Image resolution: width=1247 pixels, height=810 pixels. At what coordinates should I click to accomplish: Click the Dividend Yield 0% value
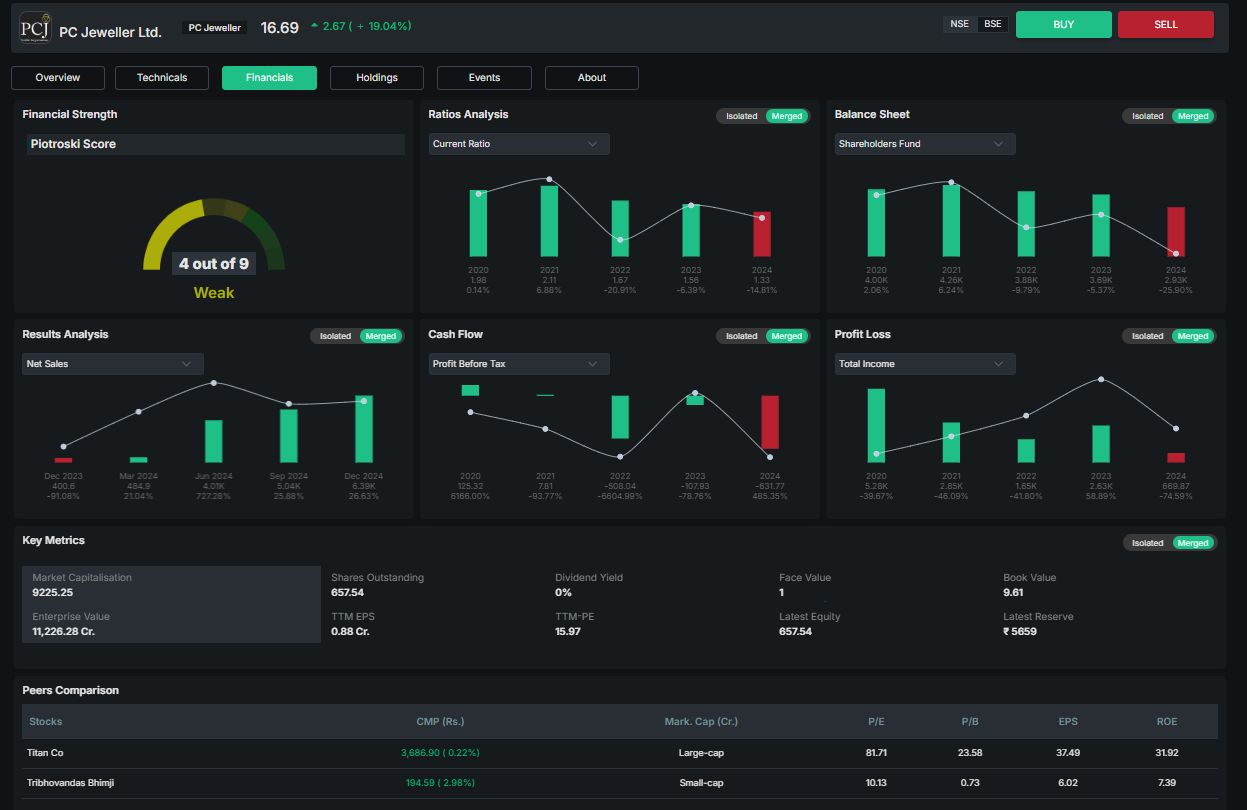[564, 592]
